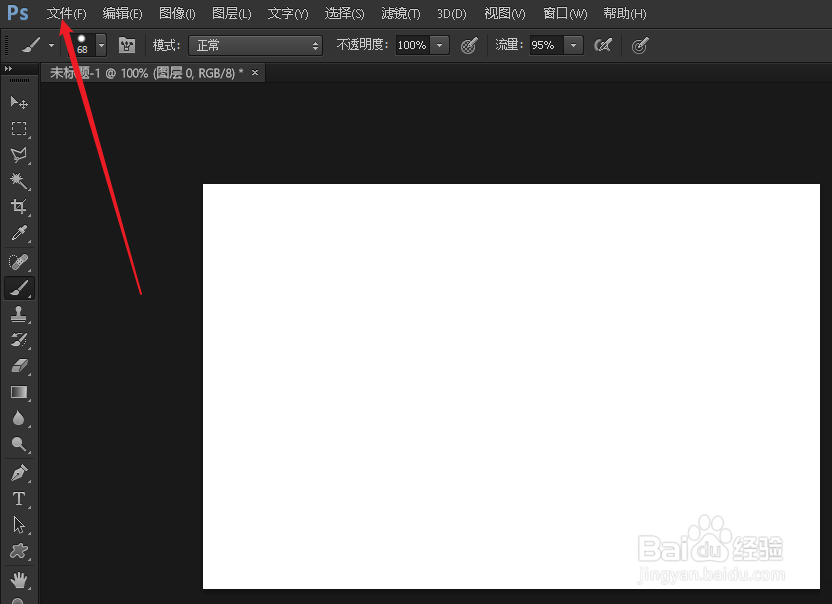832x604 pixels.
Task: Open the 图像(I) menu
Action: click(x=177, y=13)
